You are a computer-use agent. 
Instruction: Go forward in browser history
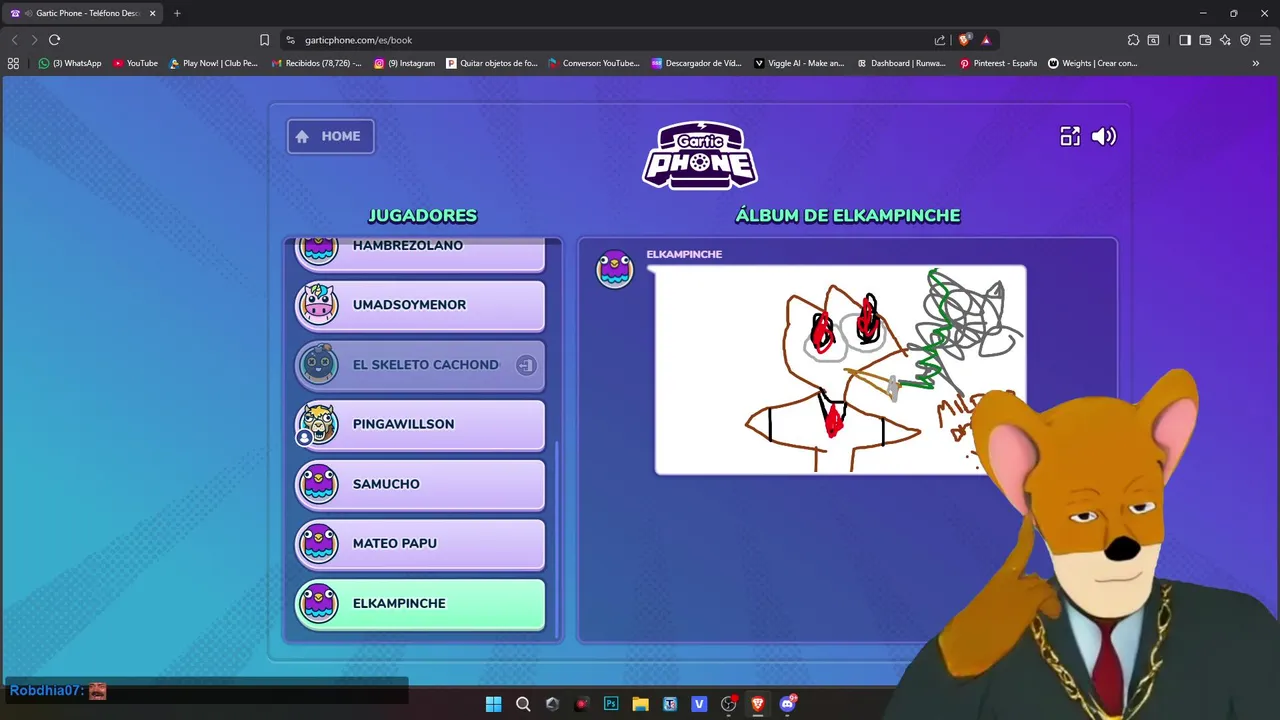pyautogui.click(x=34, y=40)
